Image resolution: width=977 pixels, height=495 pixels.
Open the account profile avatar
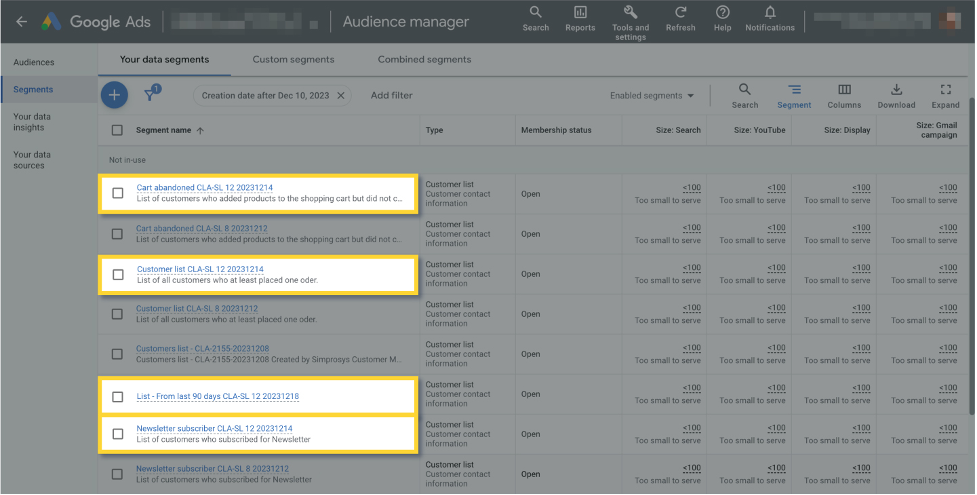point(950,21)
